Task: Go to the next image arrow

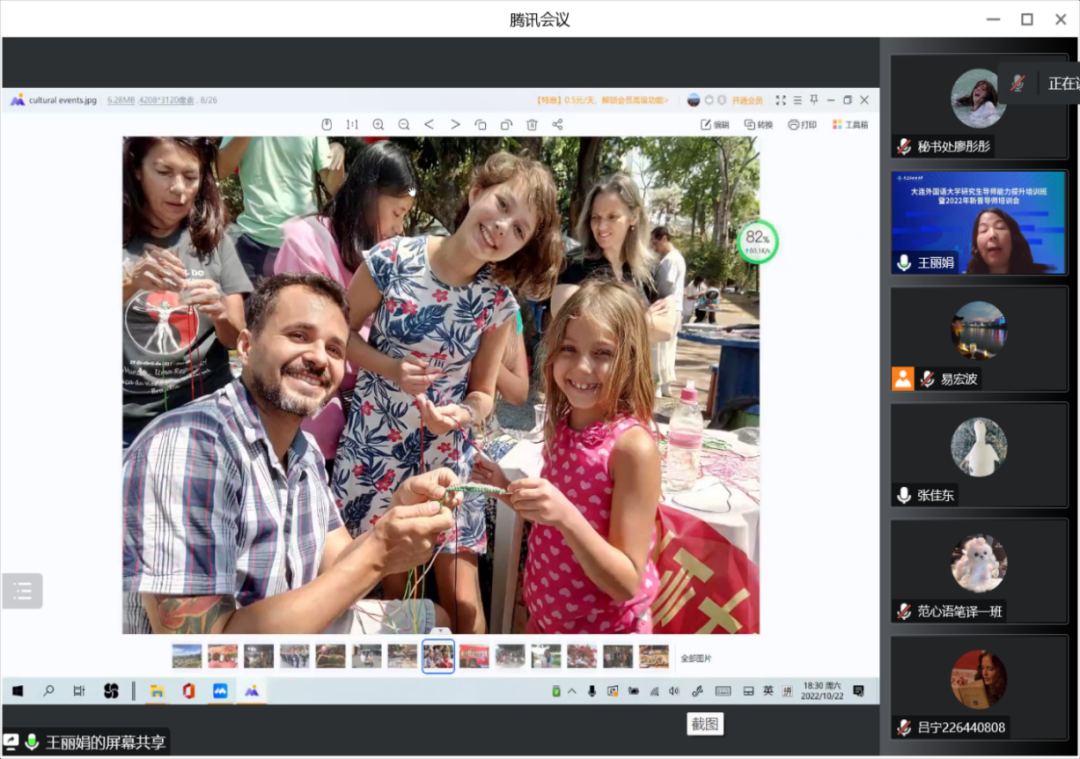Action: pyautogui.click(x=455, y=125)
